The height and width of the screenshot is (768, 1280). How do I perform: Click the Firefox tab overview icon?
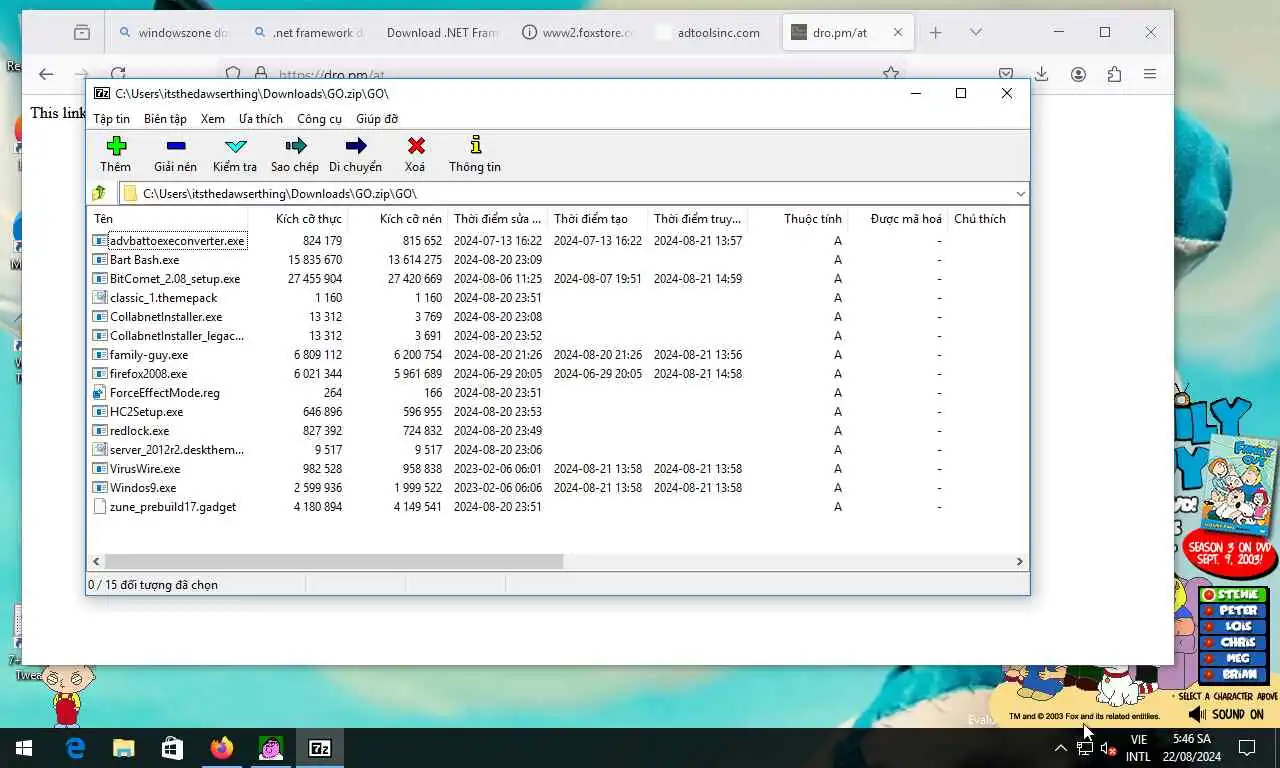[82, 32]
